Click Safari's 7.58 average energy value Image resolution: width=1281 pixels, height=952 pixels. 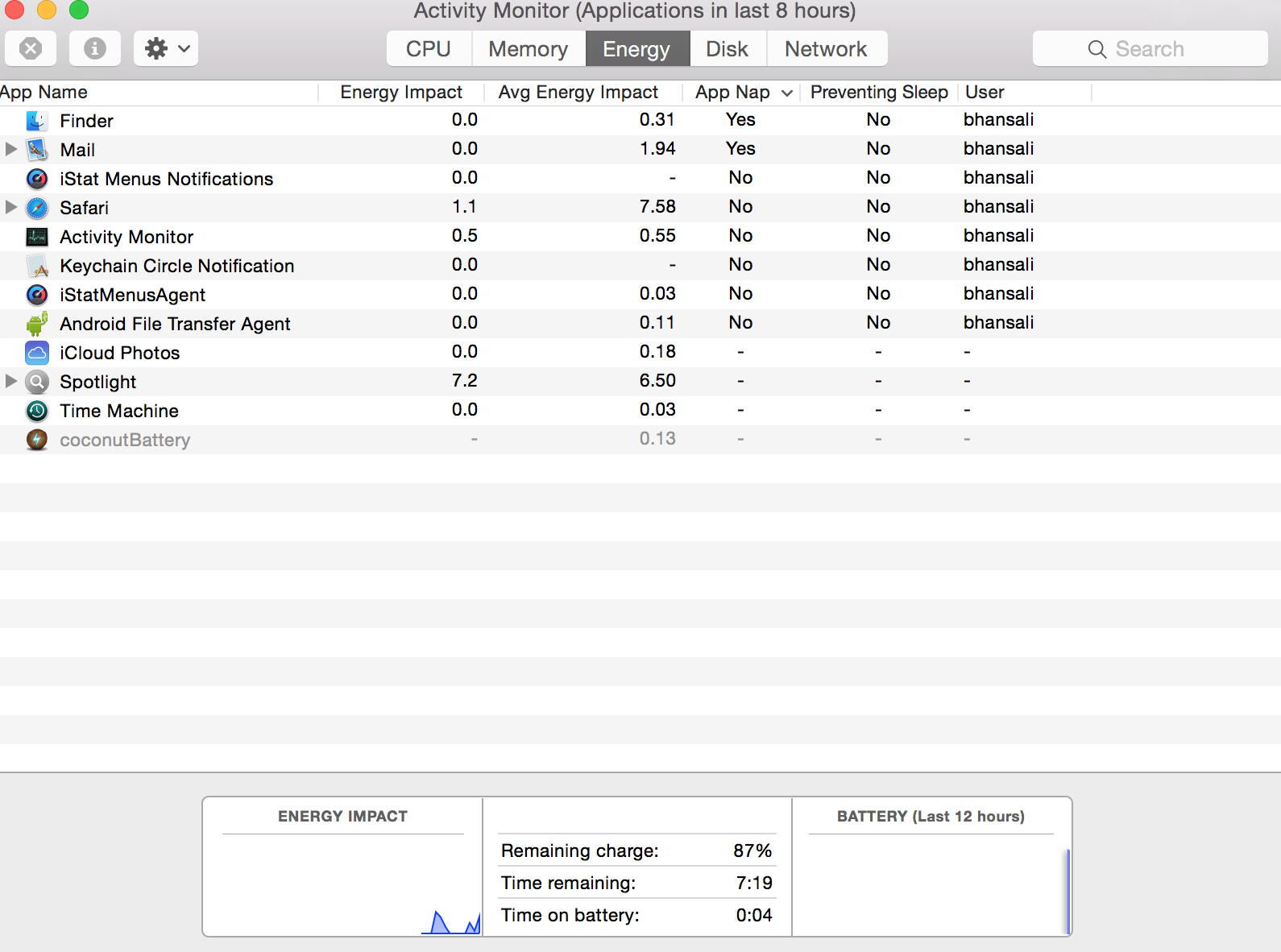657,207
